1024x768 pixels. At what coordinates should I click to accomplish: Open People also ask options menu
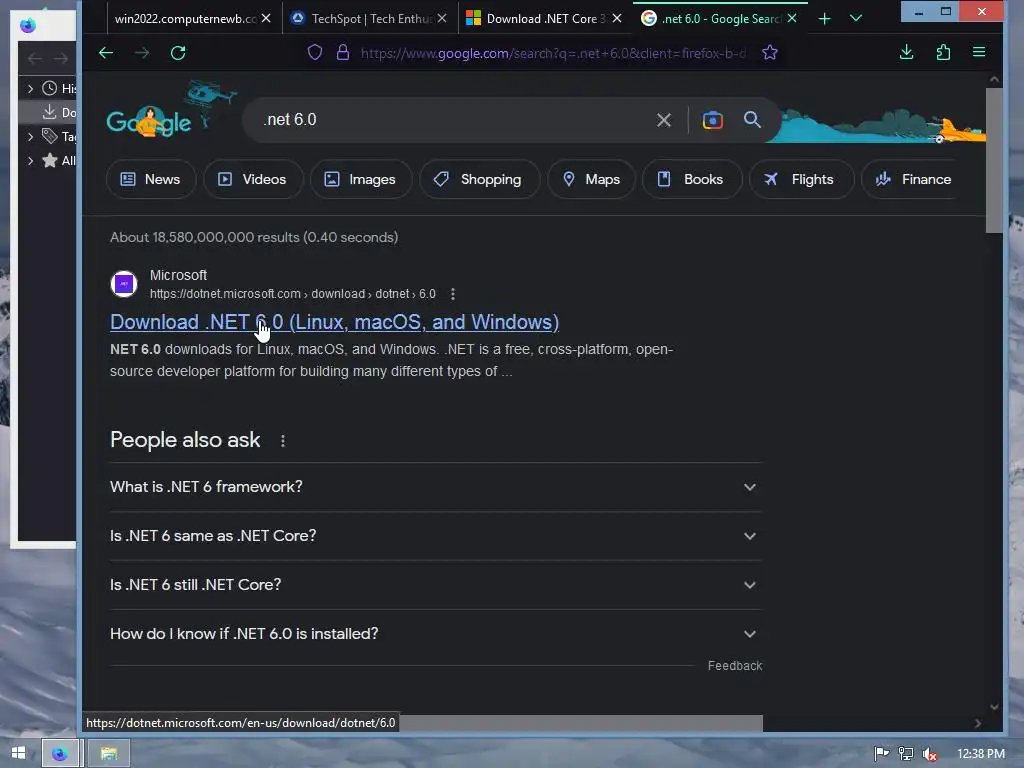283,441
